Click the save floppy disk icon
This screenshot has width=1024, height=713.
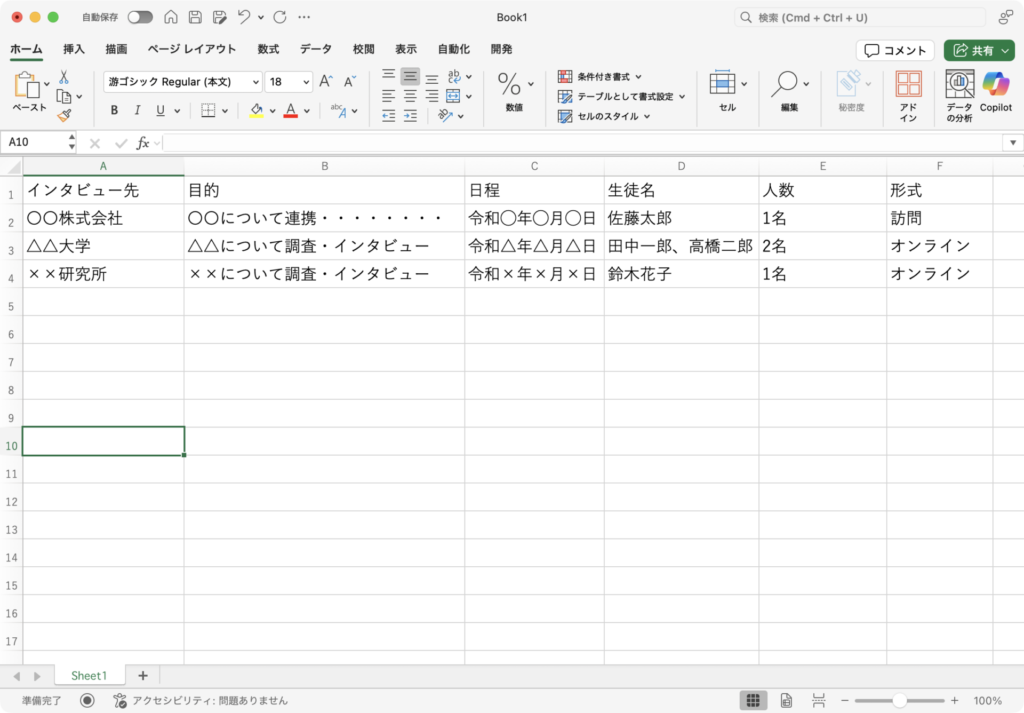195,18
